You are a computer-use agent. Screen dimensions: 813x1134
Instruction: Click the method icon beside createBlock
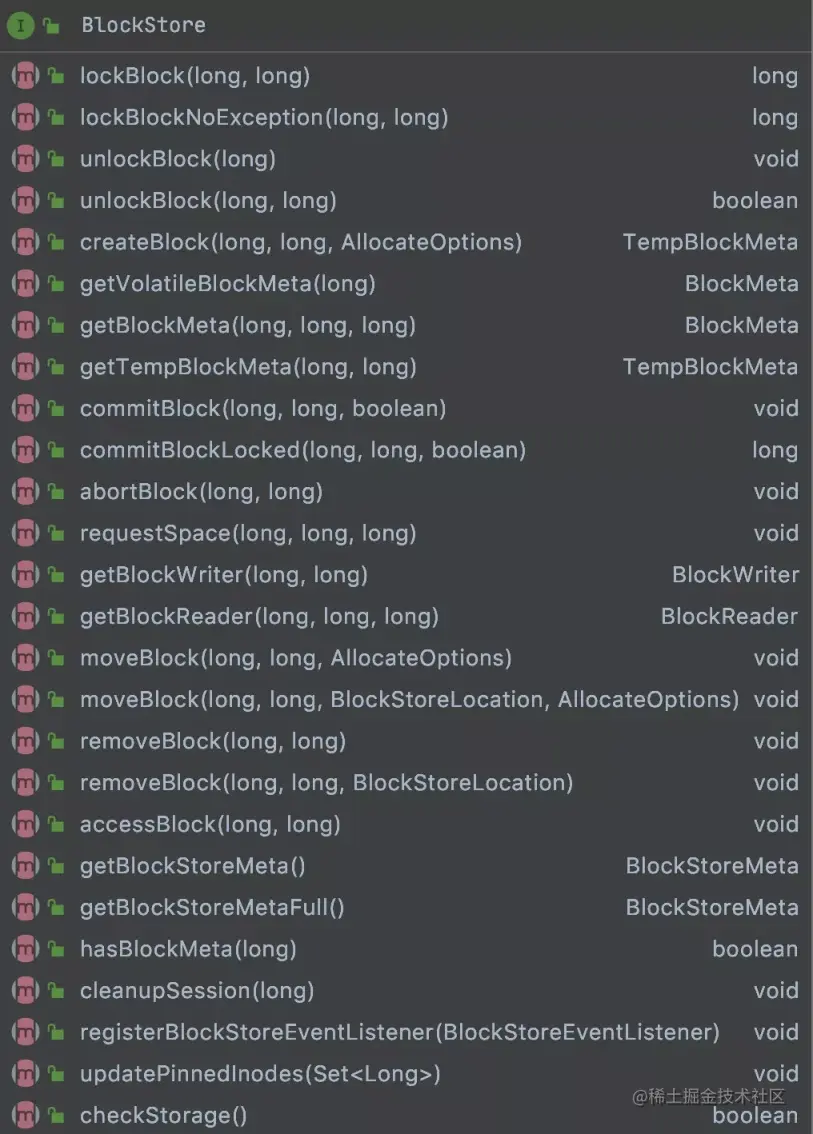(x=24, y=242)
